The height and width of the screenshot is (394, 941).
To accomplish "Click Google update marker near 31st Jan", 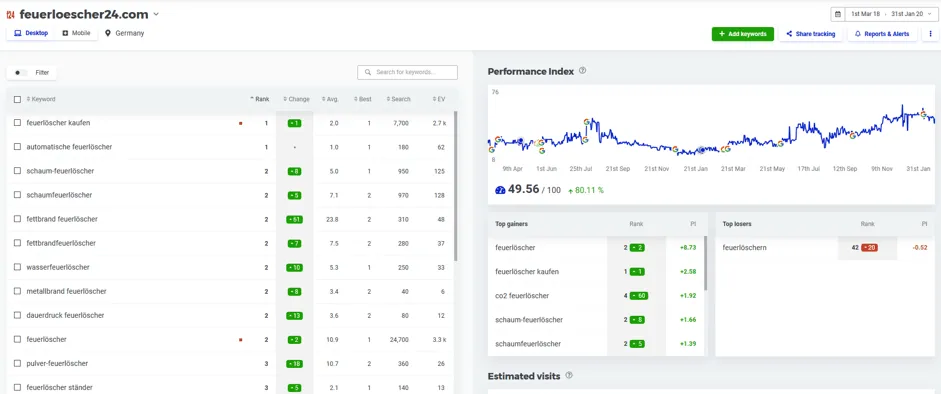I will point(924,114).
